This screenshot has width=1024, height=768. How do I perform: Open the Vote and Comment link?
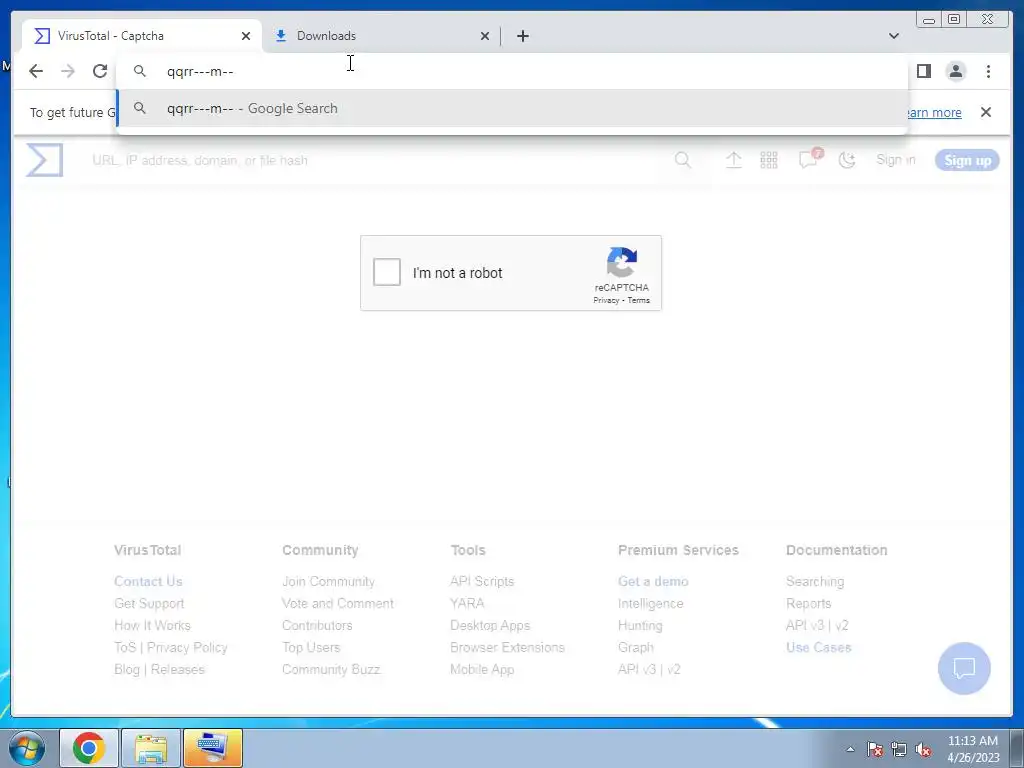tap(338, 603)
